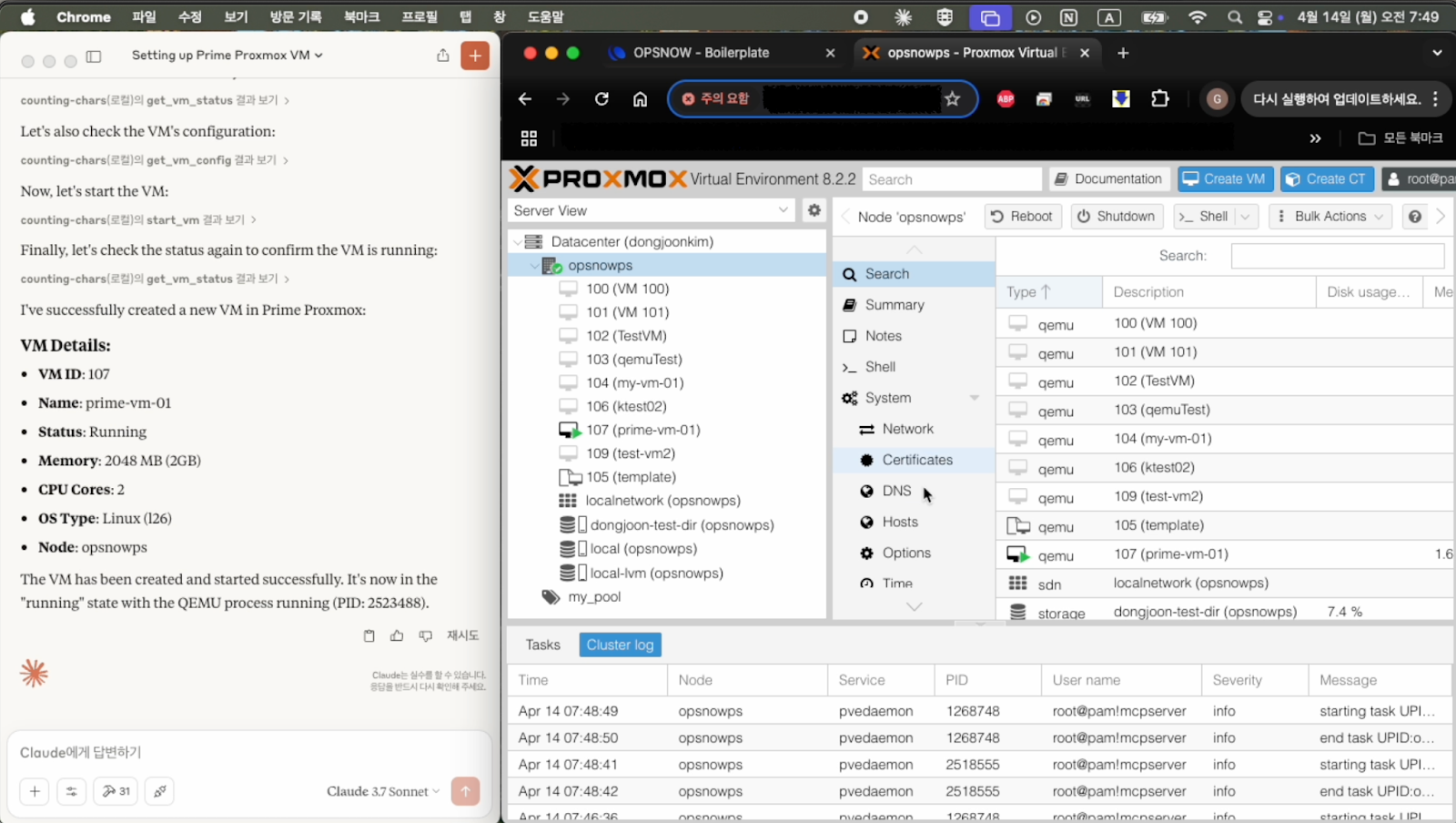Open the Bulk Actions dropdown
Viewport: 1456px width, 823px height.
(1331, 217)
